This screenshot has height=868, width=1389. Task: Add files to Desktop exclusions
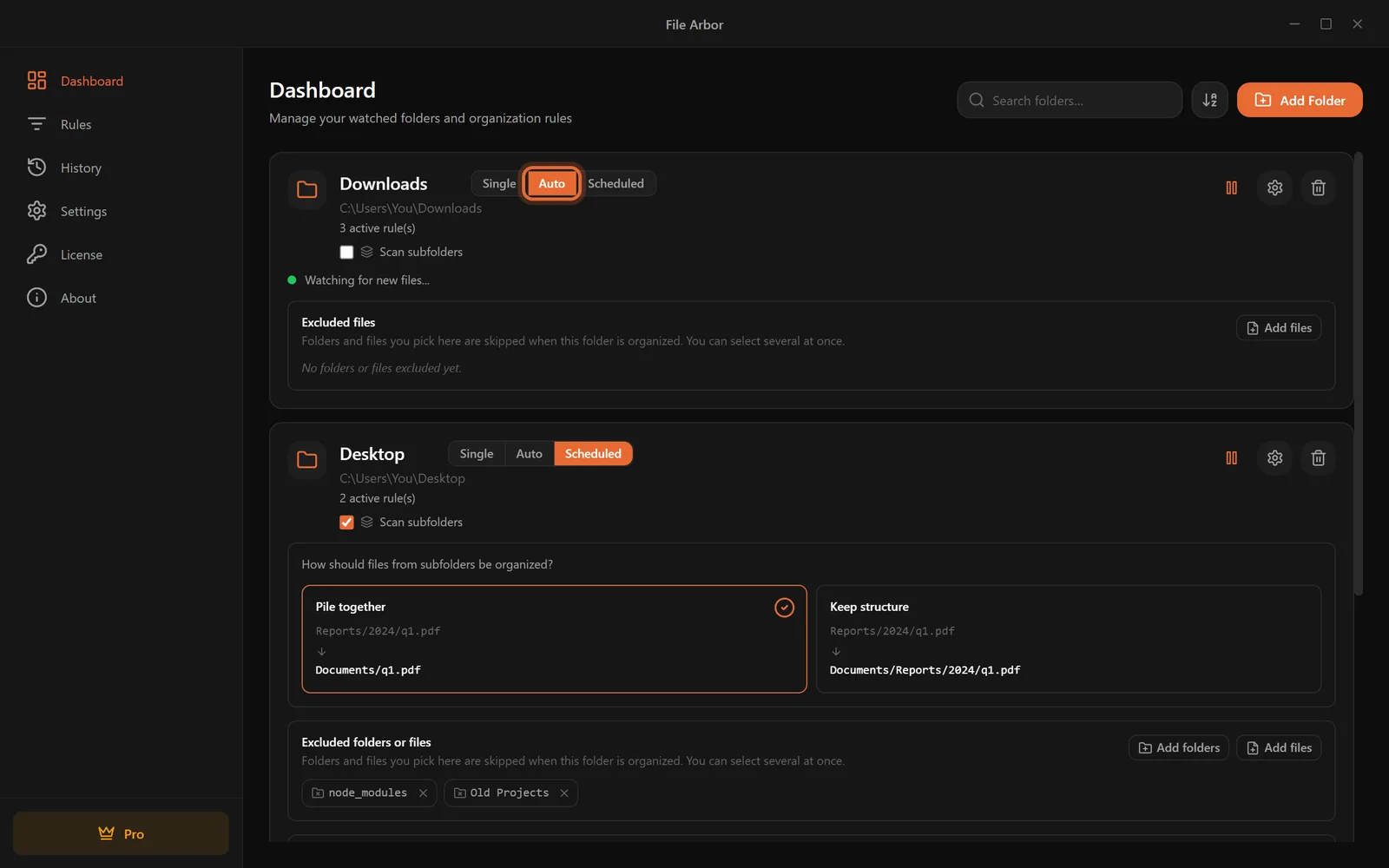click(x=1279, y=747)
